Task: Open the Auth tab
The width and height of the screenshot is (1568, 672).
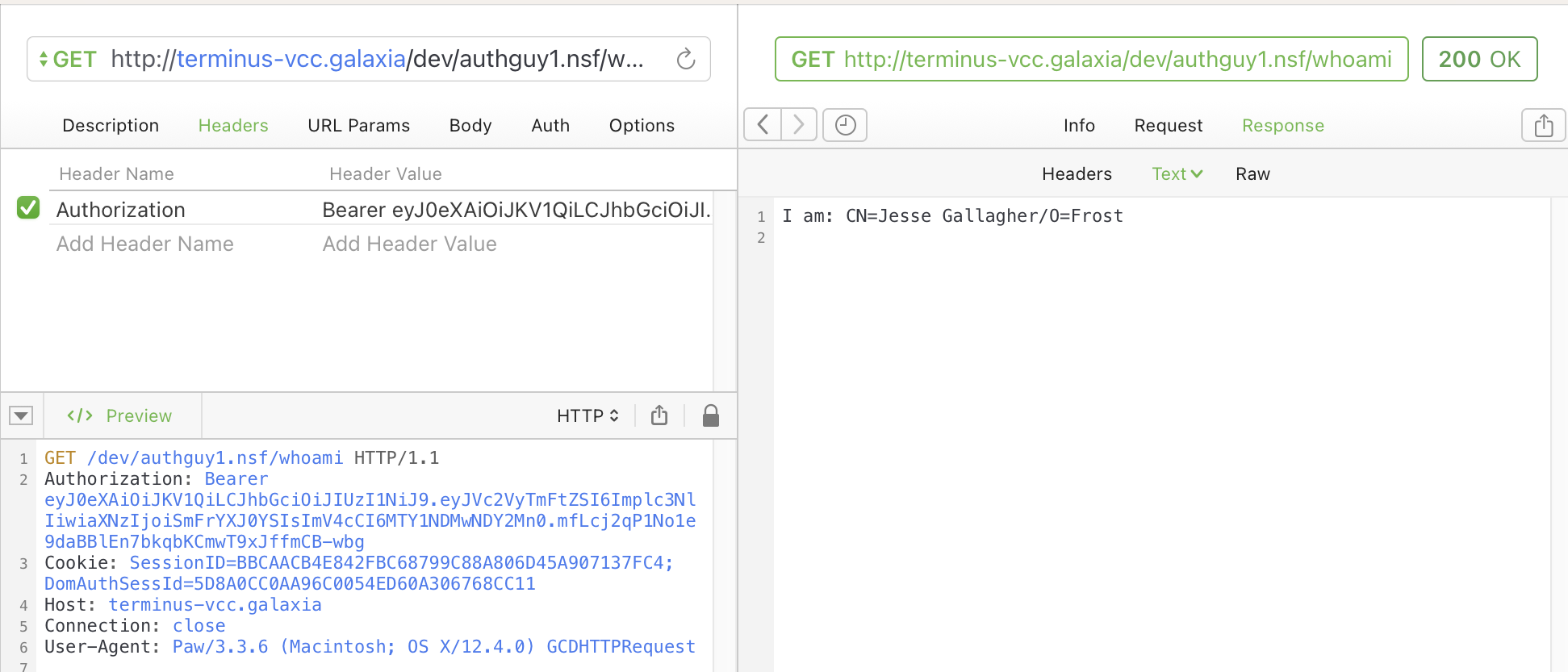Action: 550,126
